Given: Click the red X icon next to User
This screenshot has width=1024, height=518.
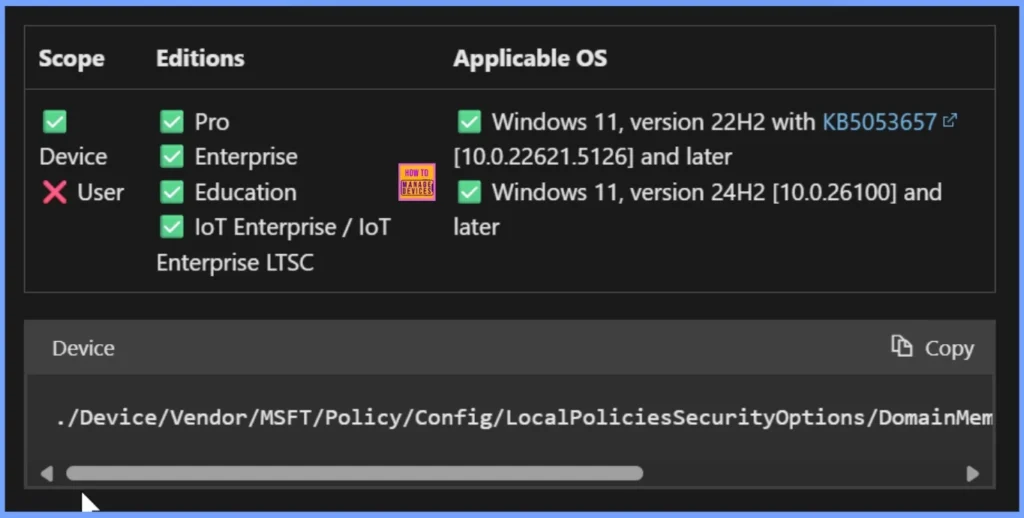Looking at the screenshot, I should tap(55, 192).
